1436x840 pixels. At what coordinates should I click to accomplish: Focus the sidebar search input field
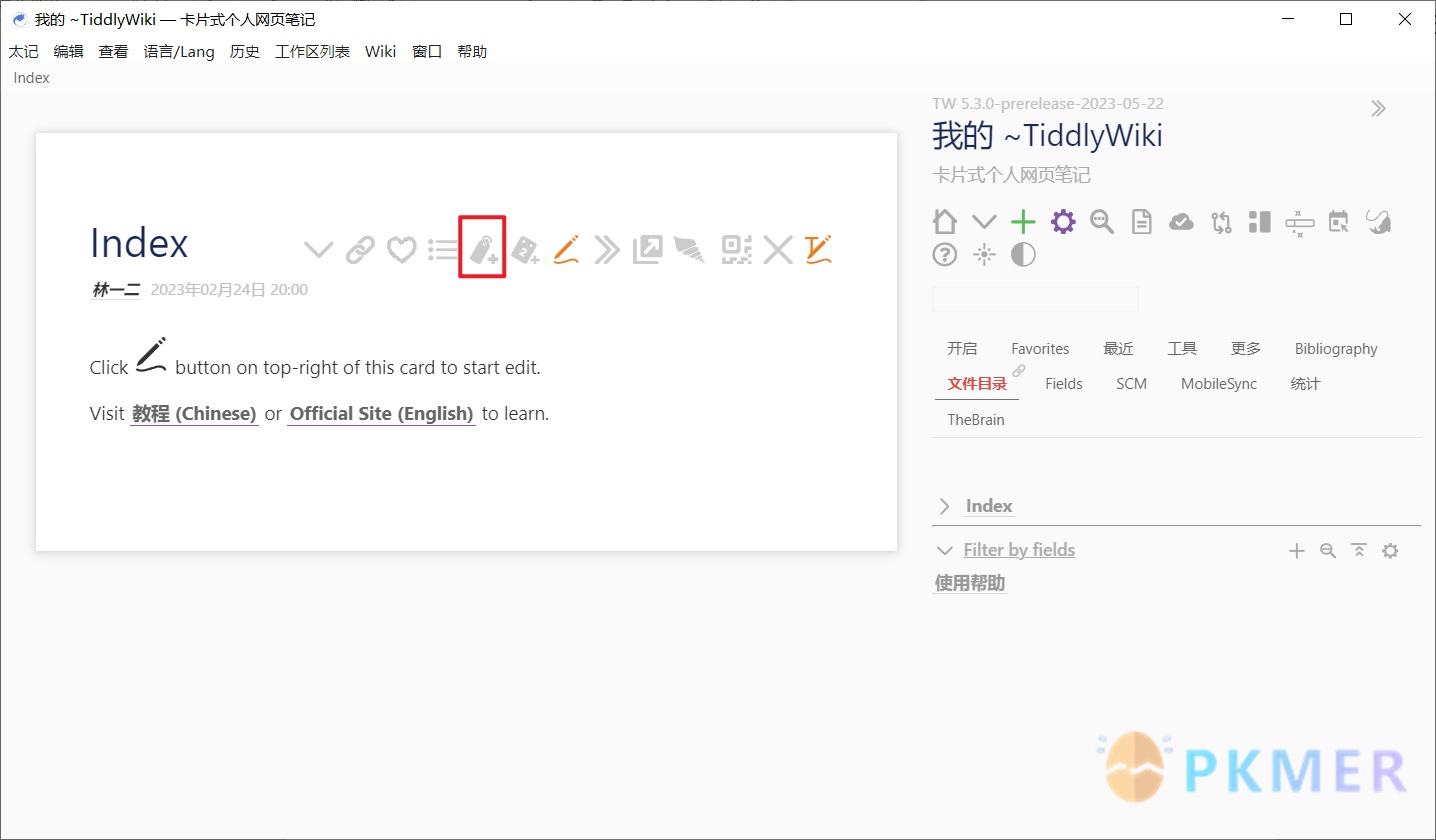pyautogui.click(x=1035, y=299)
